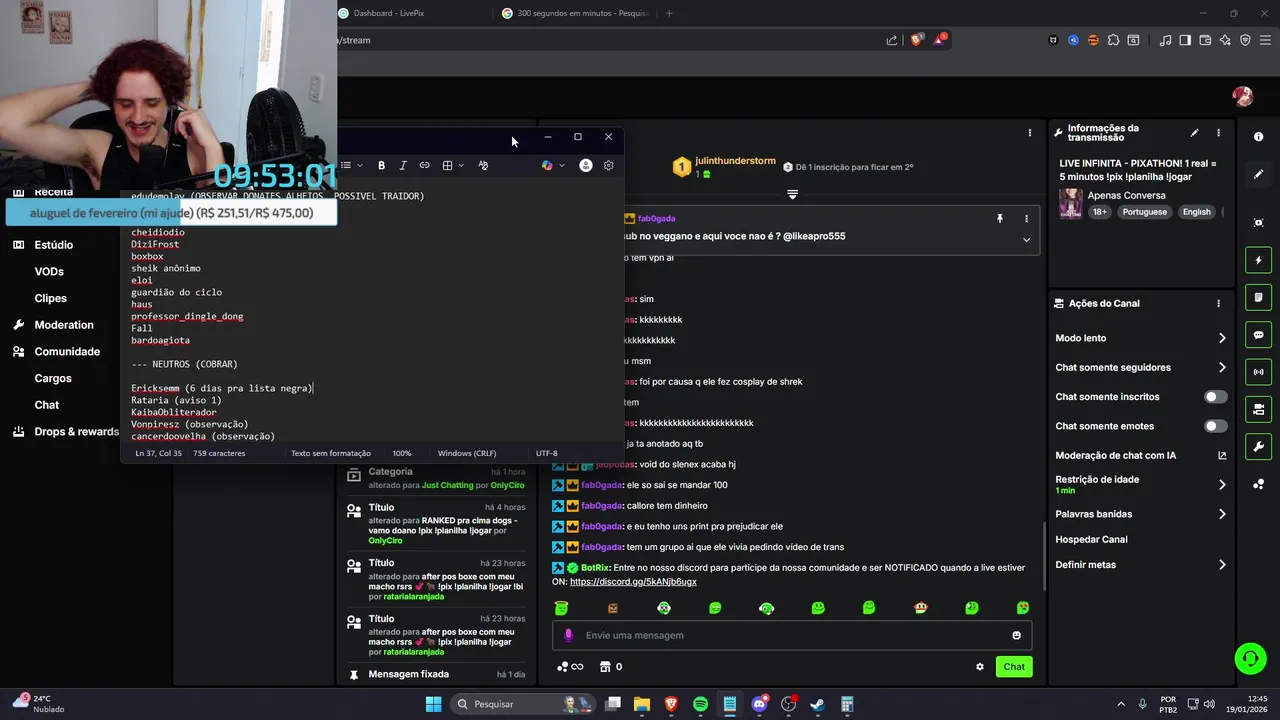Click the document note icon in right rail
The height and width of the screenshot is (720, 1280).
coord(1259,298)
